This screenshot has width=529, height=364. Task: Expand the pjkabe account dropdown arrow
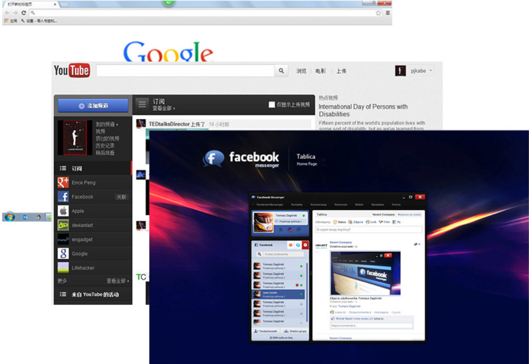430,71
